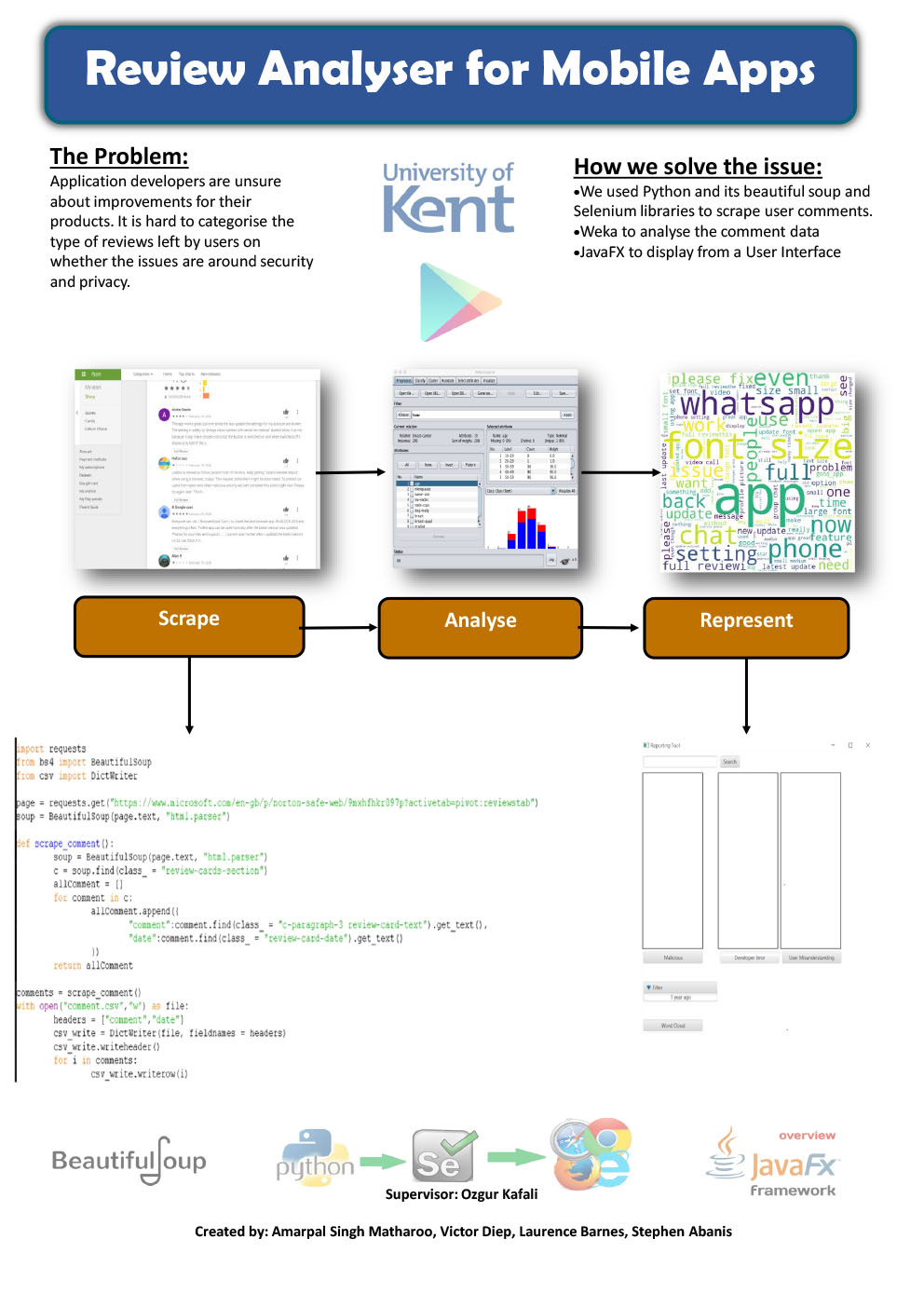Click the Python scraping code screenshot
The height and width of the screenshot is (1307, 924).
pyautogui.click(x=277, y=911)
